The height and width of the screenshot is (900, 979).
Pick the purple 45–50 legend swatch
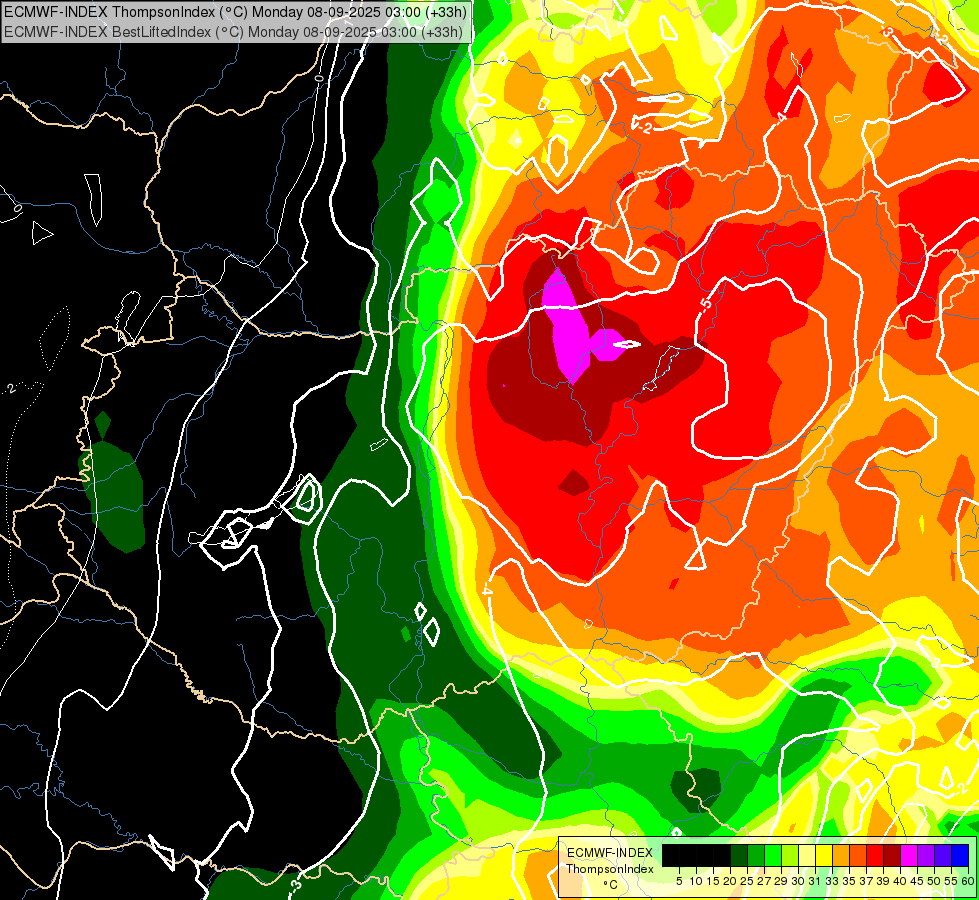coord(926,855)
